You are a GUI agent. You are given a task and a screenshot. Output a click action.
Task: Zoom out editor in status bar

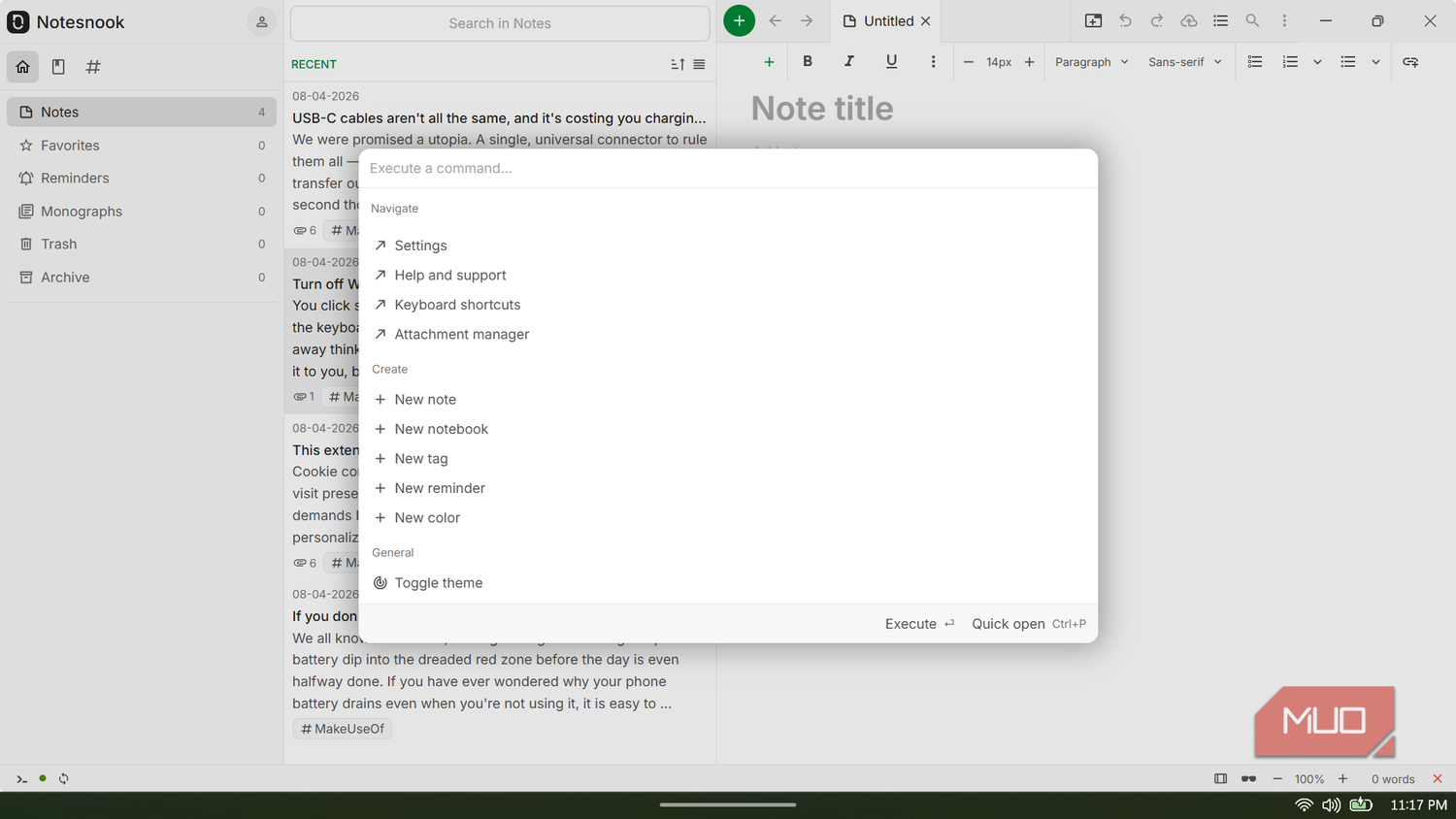[x=1277, y=778]
